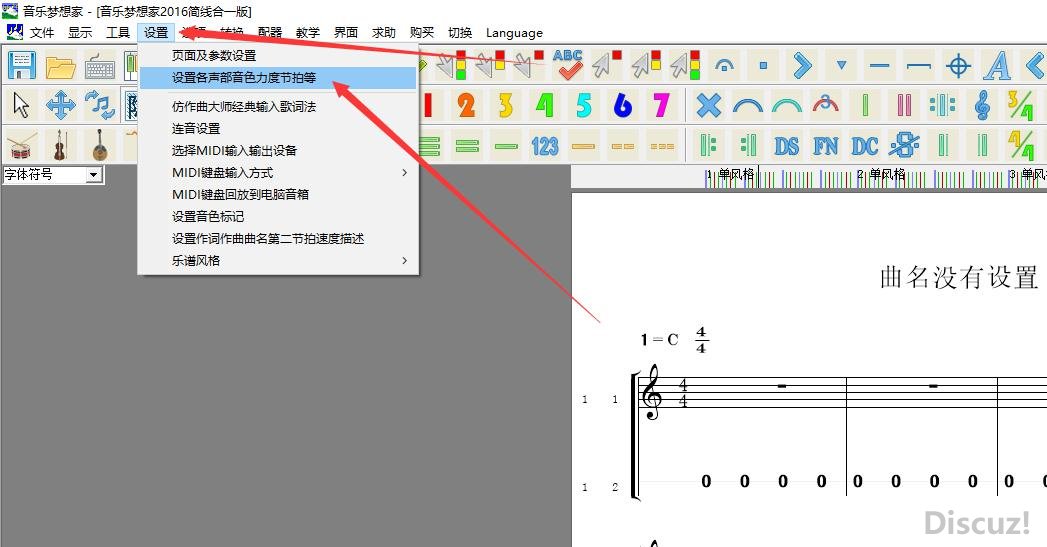
Task: Click the blue 123 numbering icon
Action: pyautogui.click(x=545, y=145)
